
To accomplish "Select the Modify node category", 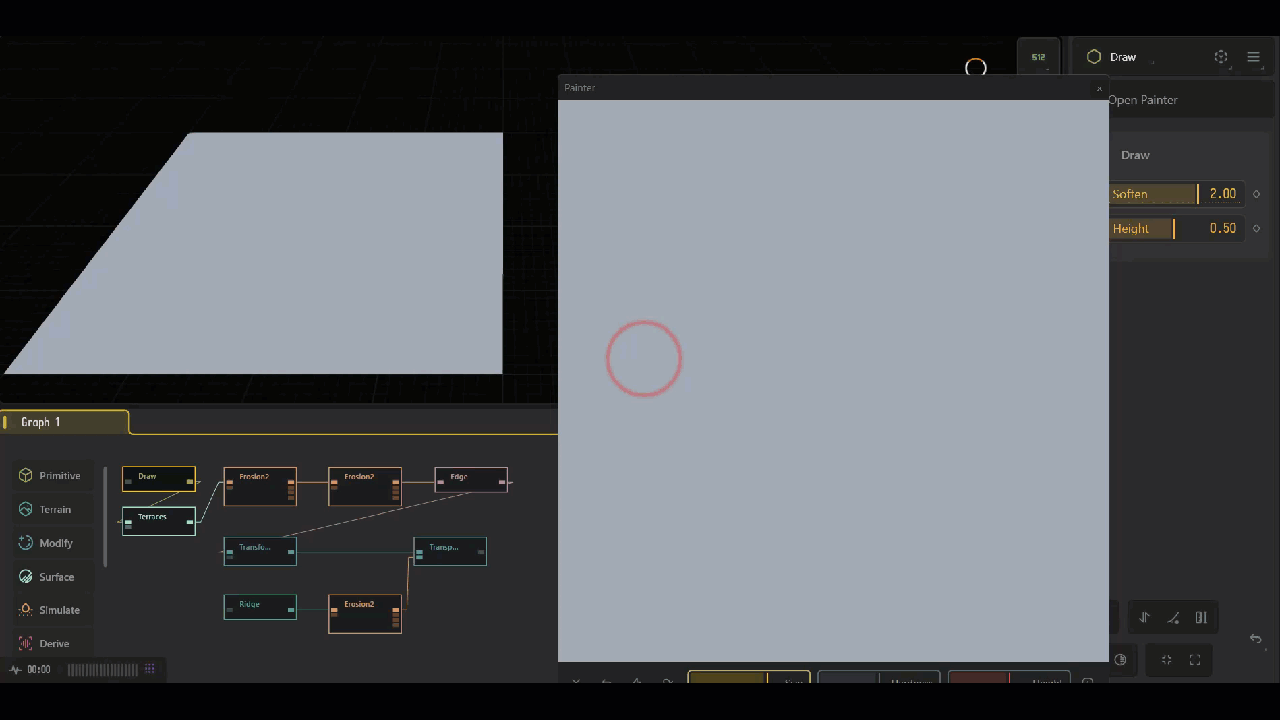I will point(46,543).
